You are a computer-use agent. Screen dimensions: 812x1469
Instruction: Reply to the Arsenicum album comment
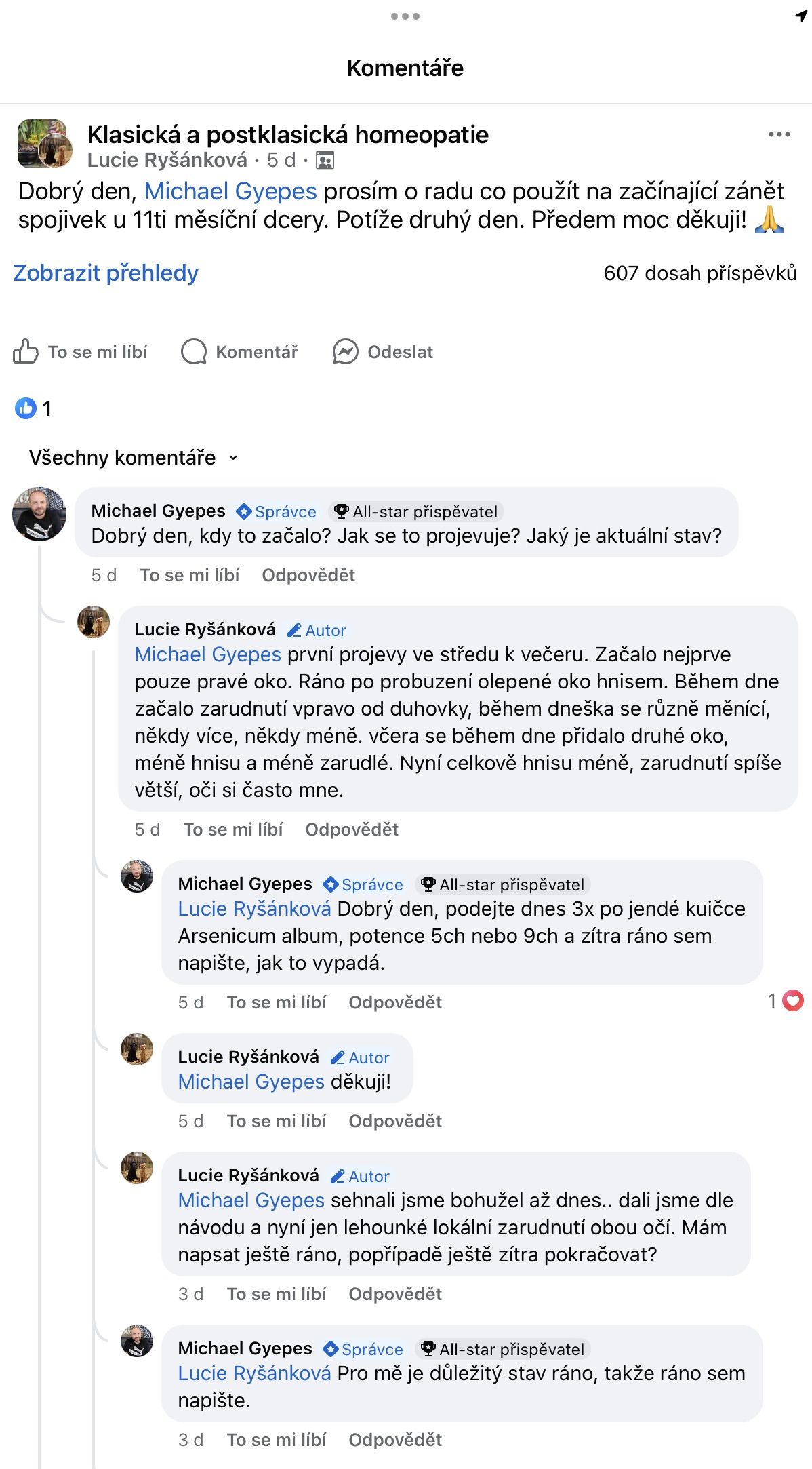[x=395, y=1002]
